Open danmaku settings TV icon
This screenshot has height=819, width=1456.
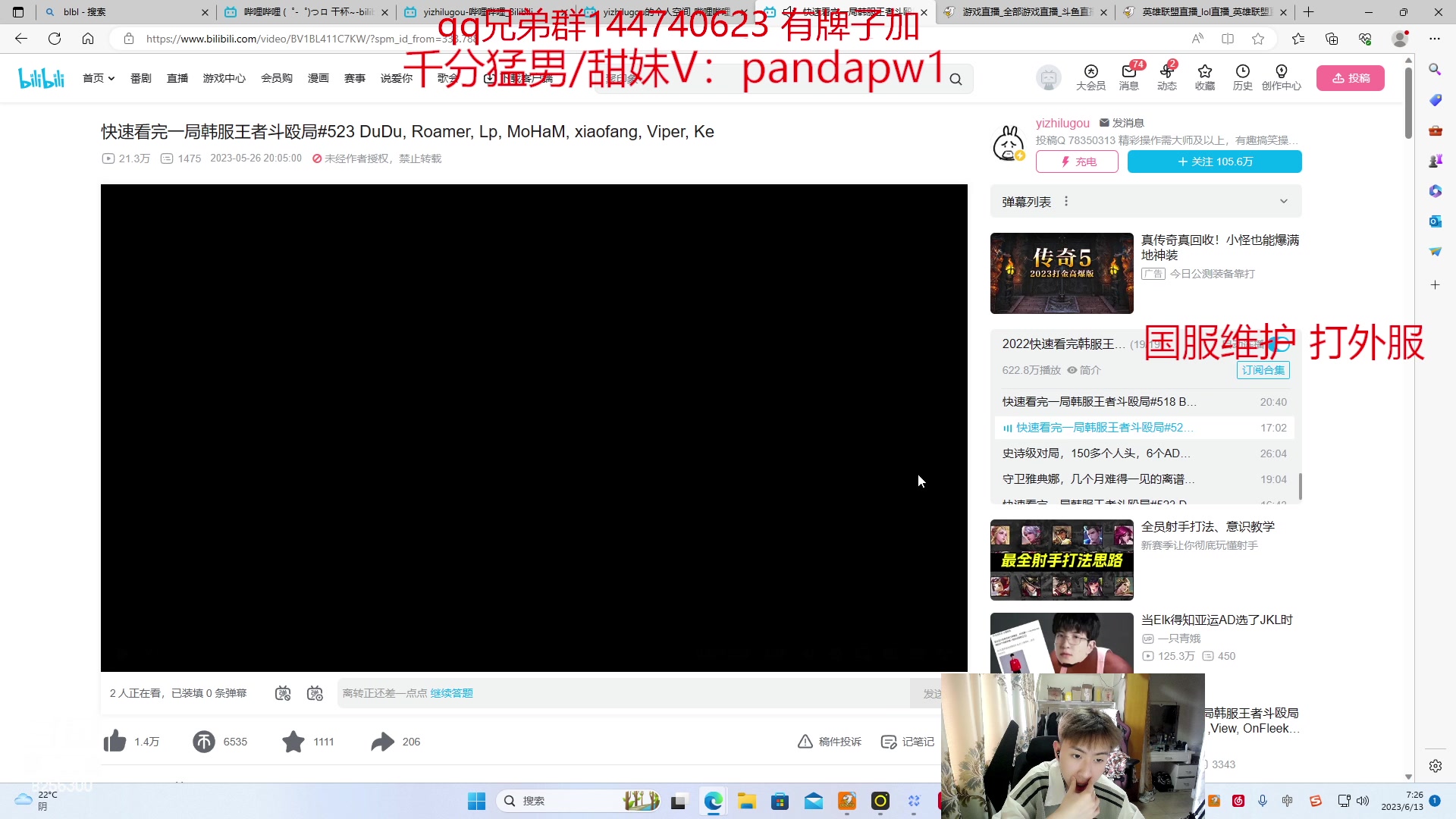[315, 692]
